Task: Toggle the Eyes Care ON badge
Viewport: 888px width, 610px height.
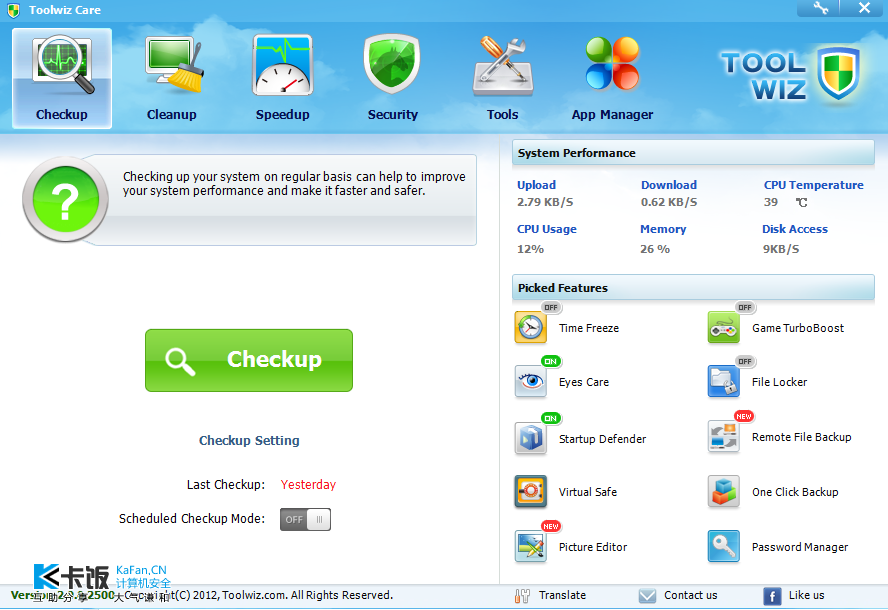Action: [551, 361]
